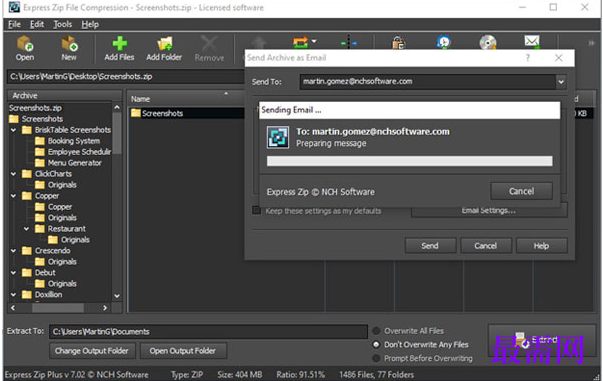Select Don't Overwrite Any Files option
Viewport: 603px width, 381px height.
pyautogui.click(x=376, y=344)
